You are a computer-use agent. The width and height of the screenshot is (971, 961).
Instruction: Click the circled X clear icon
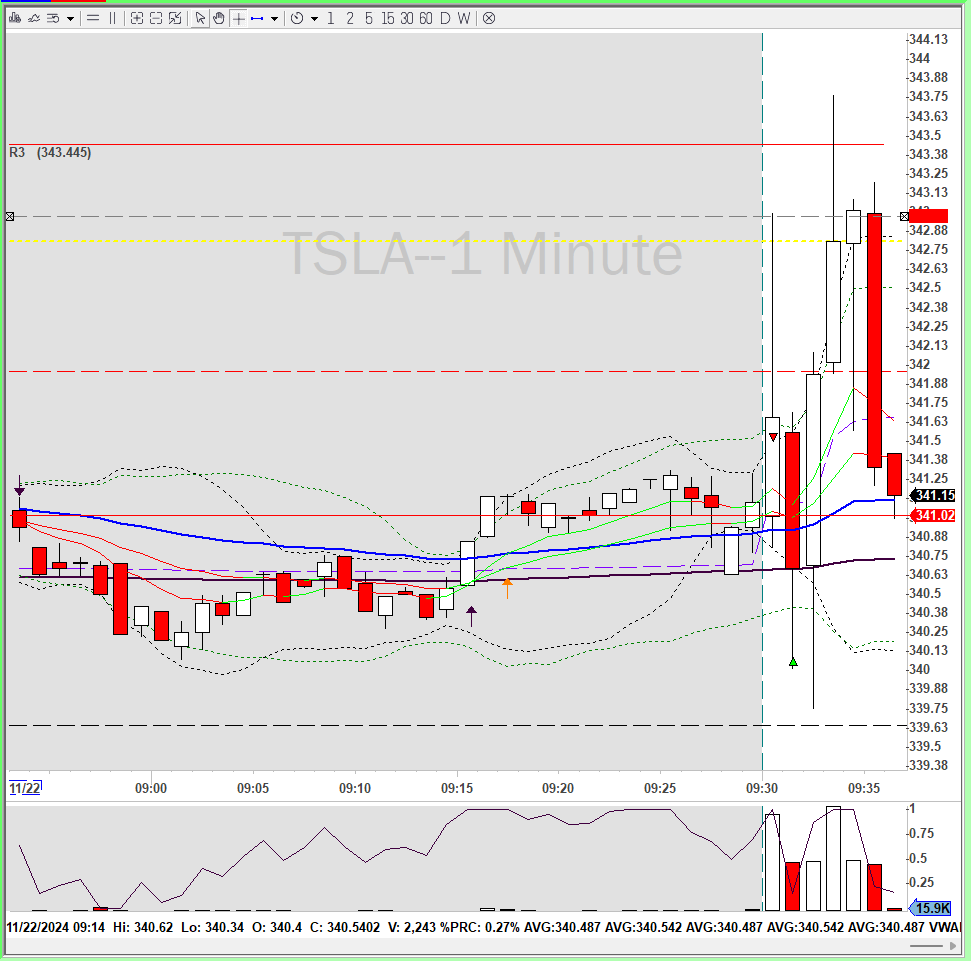point(489,19)
